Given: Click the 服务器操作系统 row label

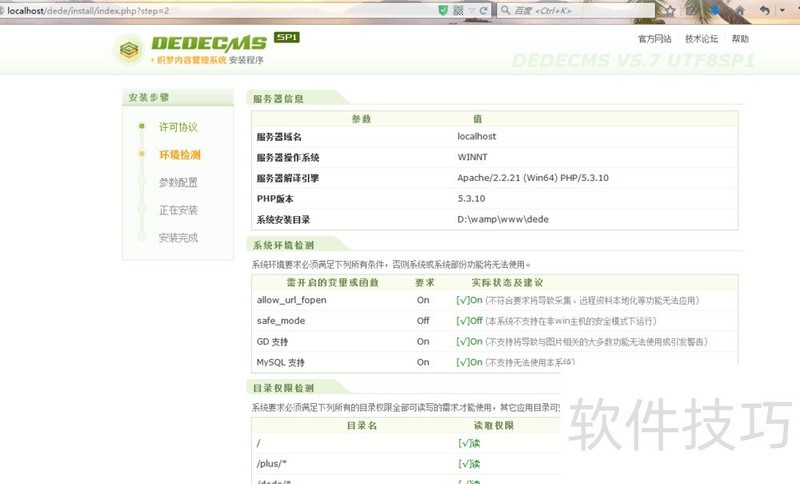Looking at the screenshot, I should click(x=288, y=158).
